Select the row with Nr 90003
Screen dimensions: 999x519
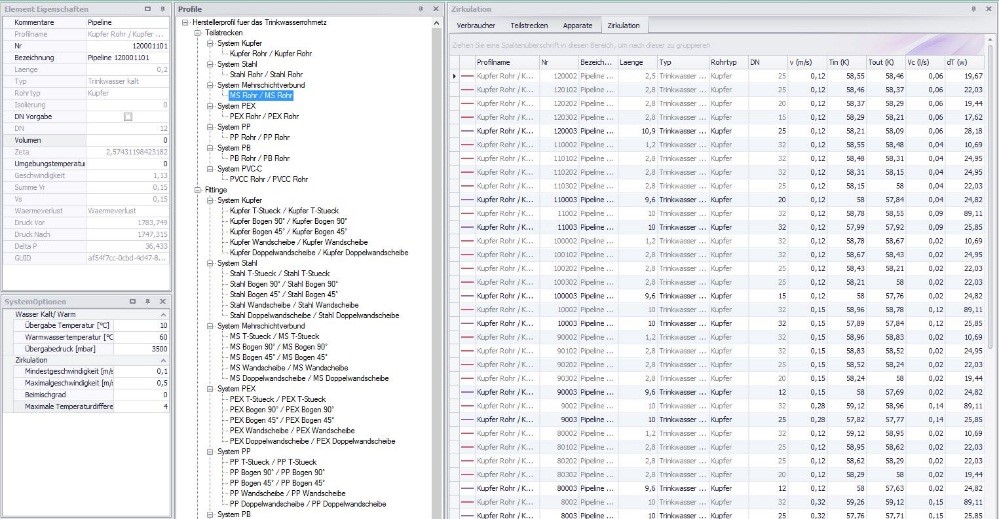point(717,392)
